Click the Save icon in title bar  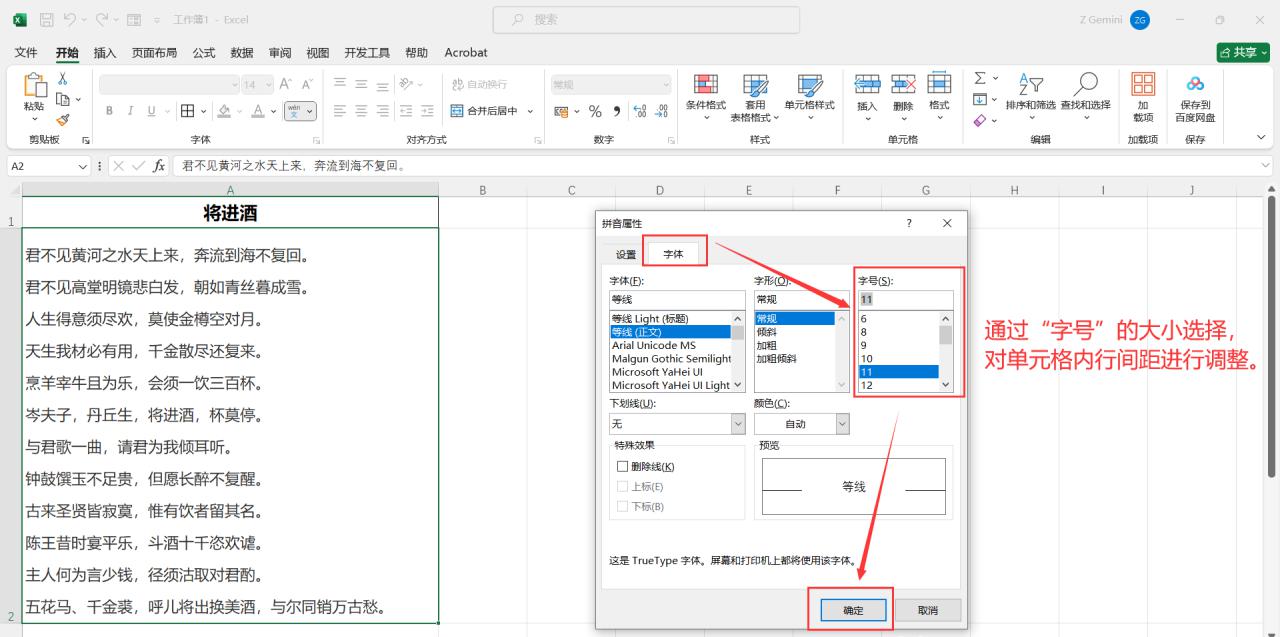46,20
